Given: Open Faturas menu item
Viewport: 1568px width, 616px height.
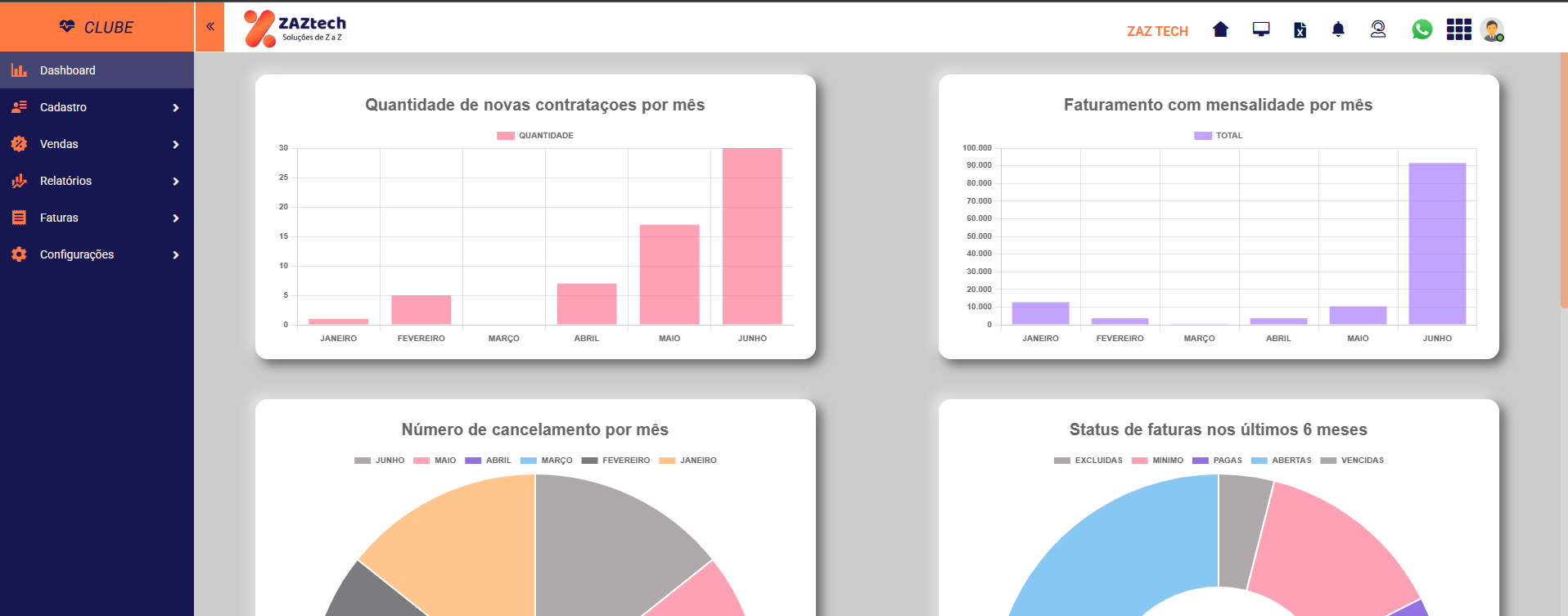Looking at the screenshot, I should coord(97,218).
